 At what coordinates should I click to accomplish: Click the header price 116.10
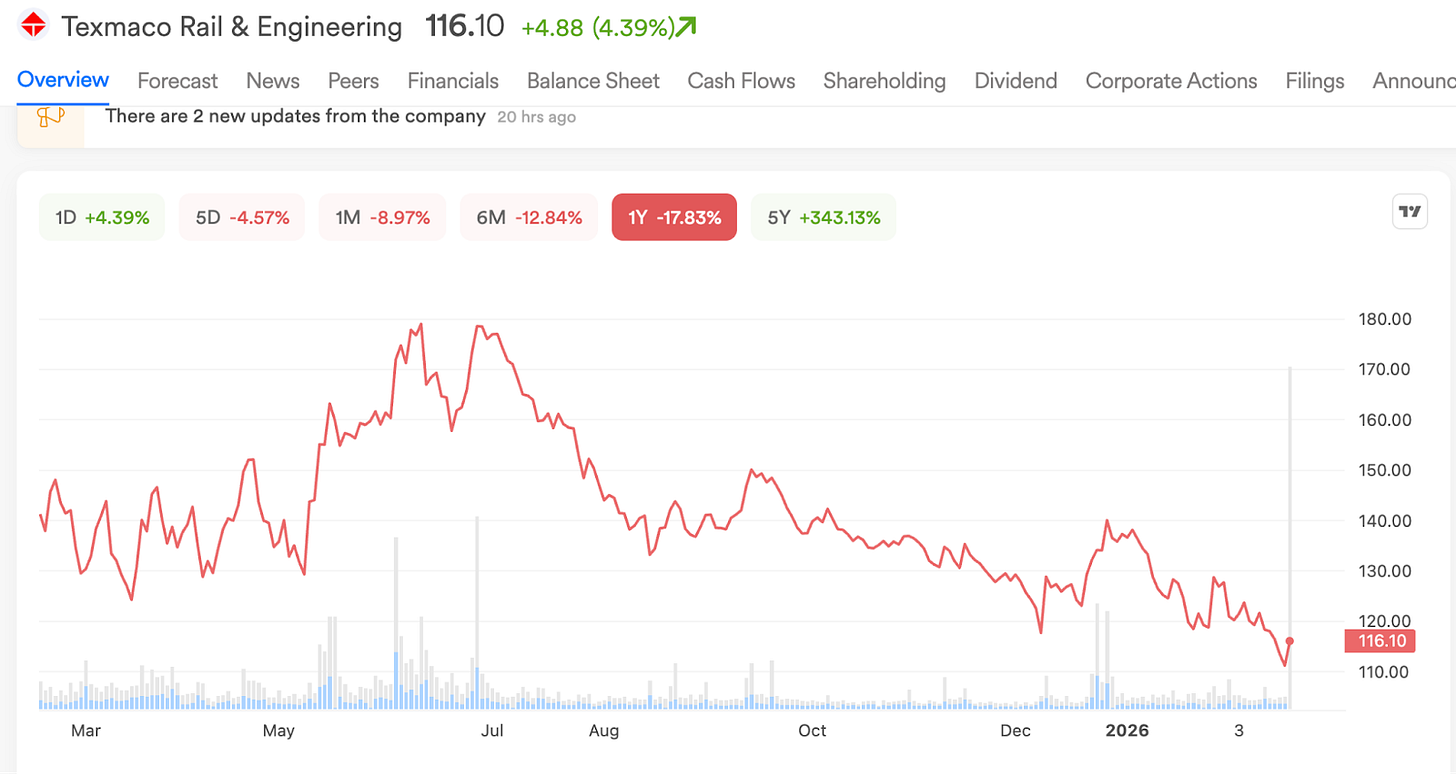tap(465, 27)
